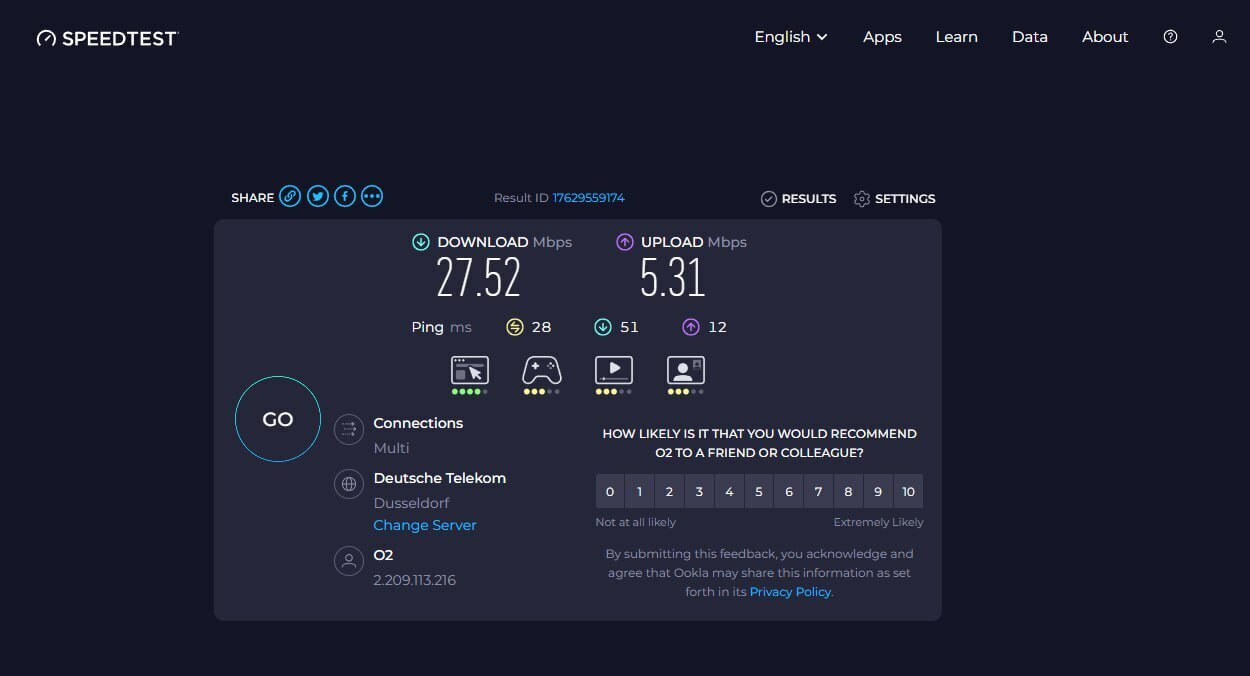Rate recommendation as 6

click(789, 492)
